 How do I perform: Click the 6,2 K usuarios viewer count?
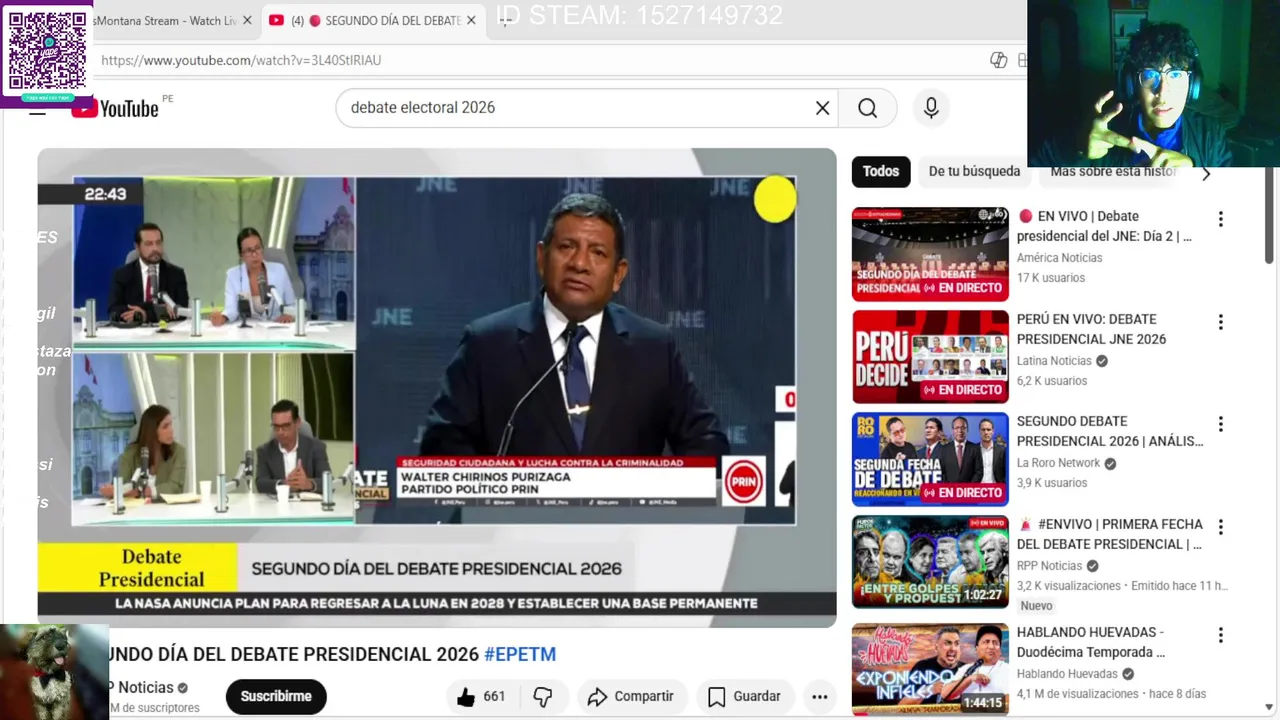pyautogui.click(x=1052, y=381)
